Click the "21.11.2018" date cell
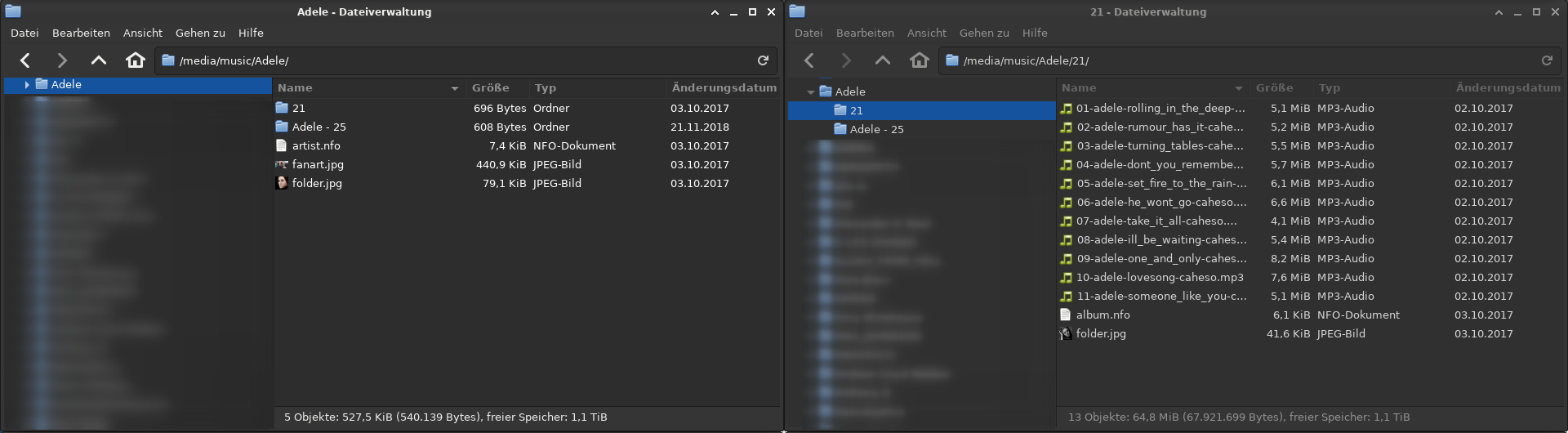The image size is (1568, 433). coord(700,127)
